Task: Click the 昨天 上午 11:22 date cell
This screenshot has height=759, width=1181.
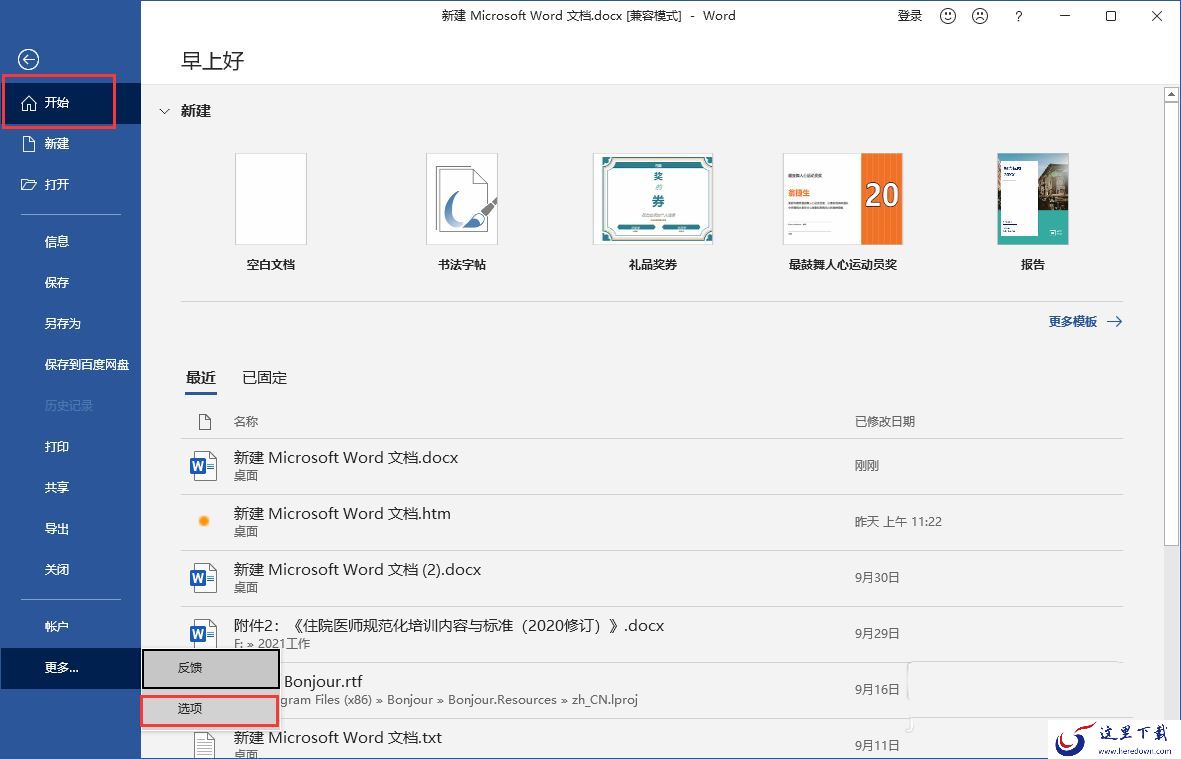Action: tap(898, 522)
